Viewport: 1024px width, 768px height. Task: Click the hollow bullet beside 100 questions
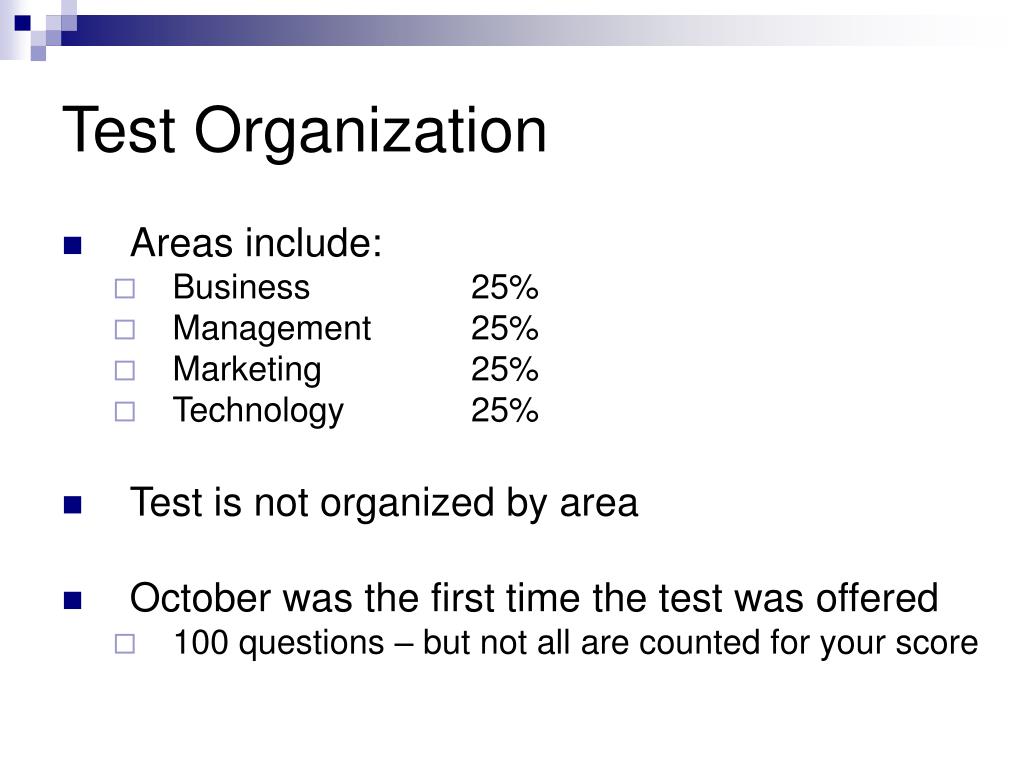click(x=125, y=644)
